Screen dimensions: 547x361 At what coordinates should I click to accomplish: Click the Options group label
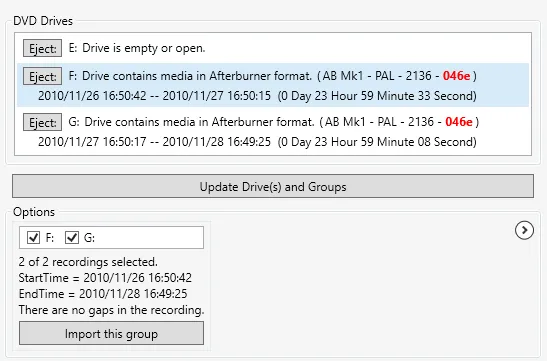tap(34, 212)
